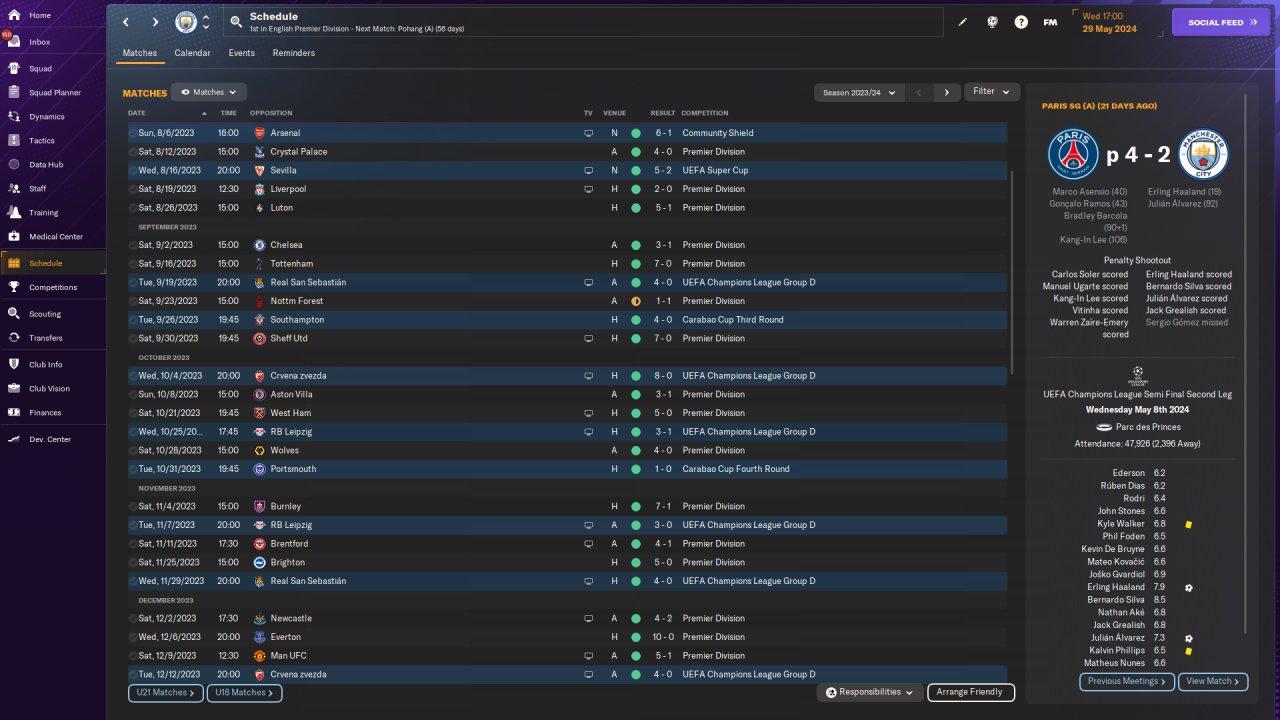The image size is (1280, 720).
Task: Click the Social Feed button
Action: tap(1220, 22)
